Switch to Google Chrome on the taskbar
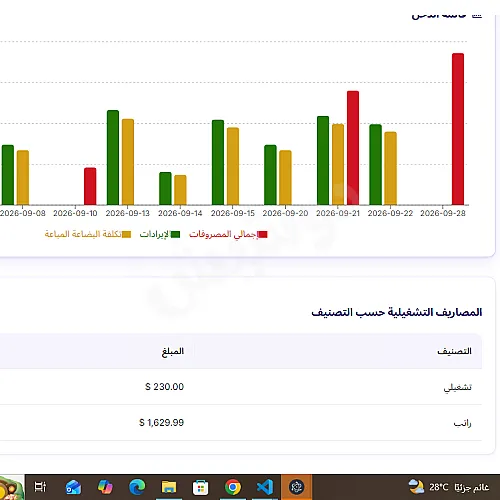This screenshot has width=500, height=500. click(x=233, y=487)
